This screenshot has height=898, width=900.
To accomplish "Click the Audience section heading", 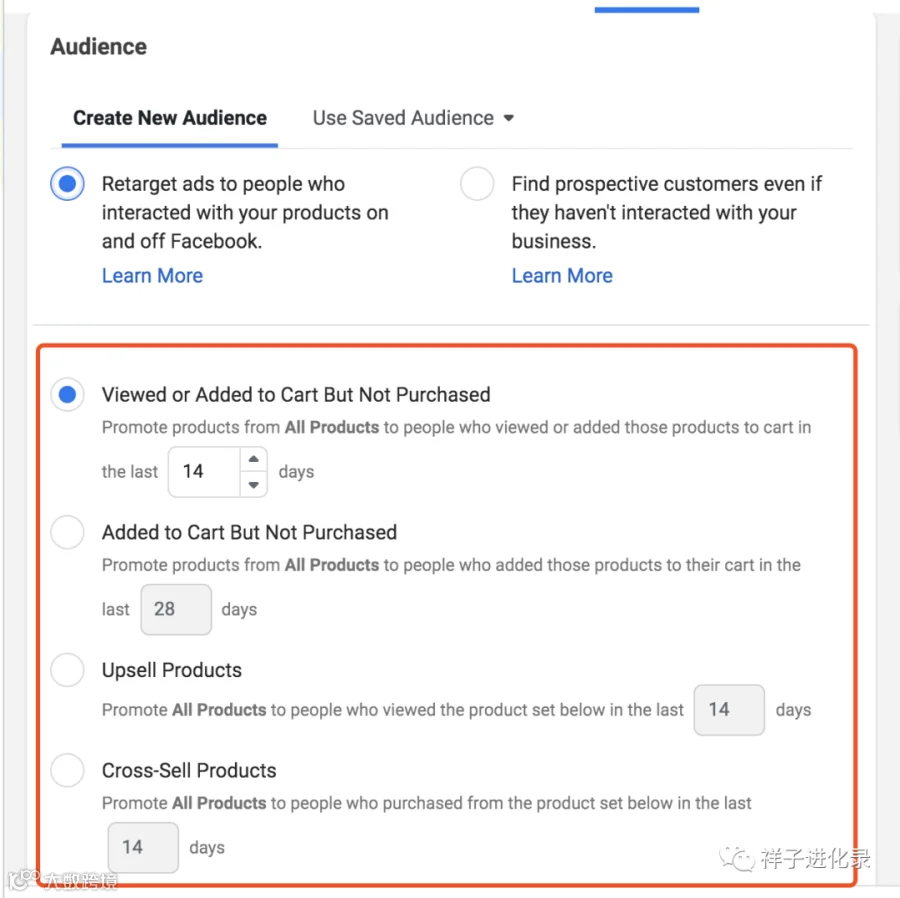I will click(x=99, y=47).
